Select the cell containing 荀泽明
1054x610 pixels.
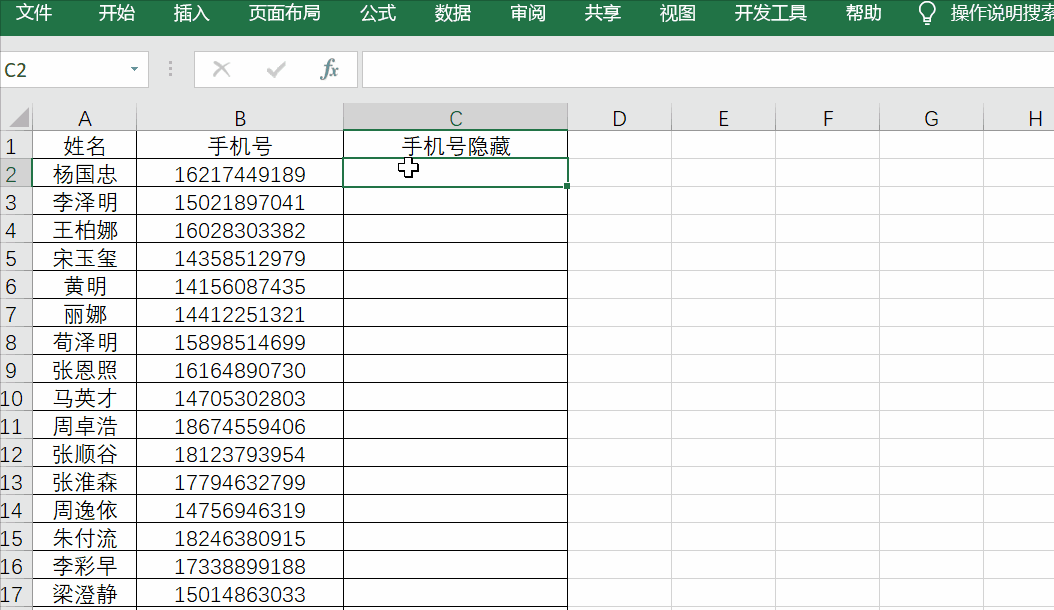[x=85, y=342]
